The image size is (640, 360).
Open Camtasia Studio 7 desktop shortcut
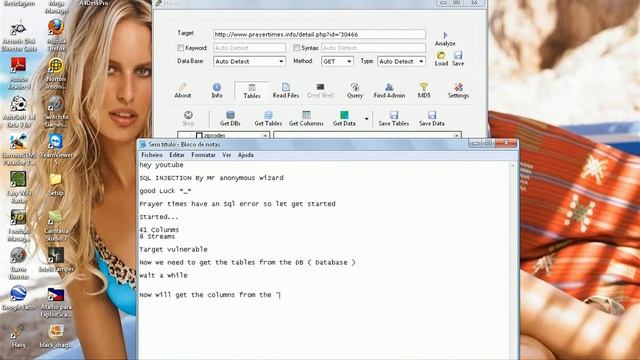click(x=56, y=218)
